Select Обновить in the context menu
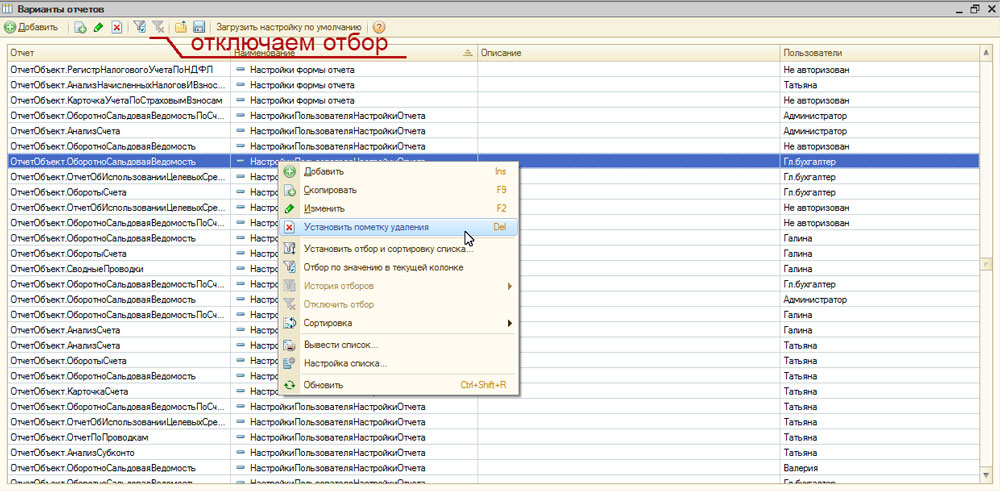The height and width of the screenshot is (491, 1000). pos(323,385)
